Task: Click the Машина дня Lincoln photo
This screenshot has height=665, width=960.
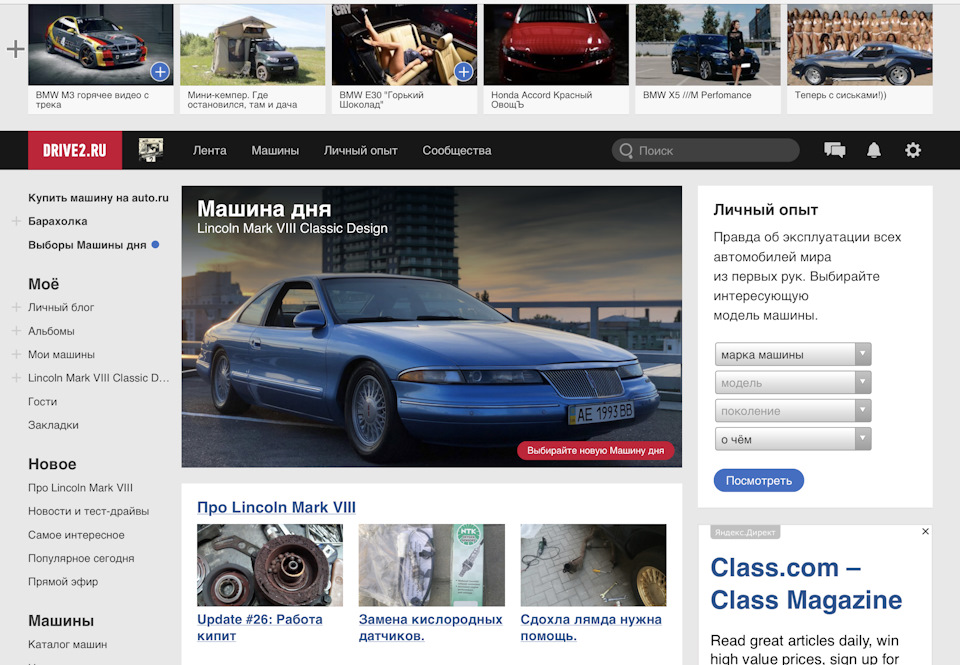Action: click(432, 326)
